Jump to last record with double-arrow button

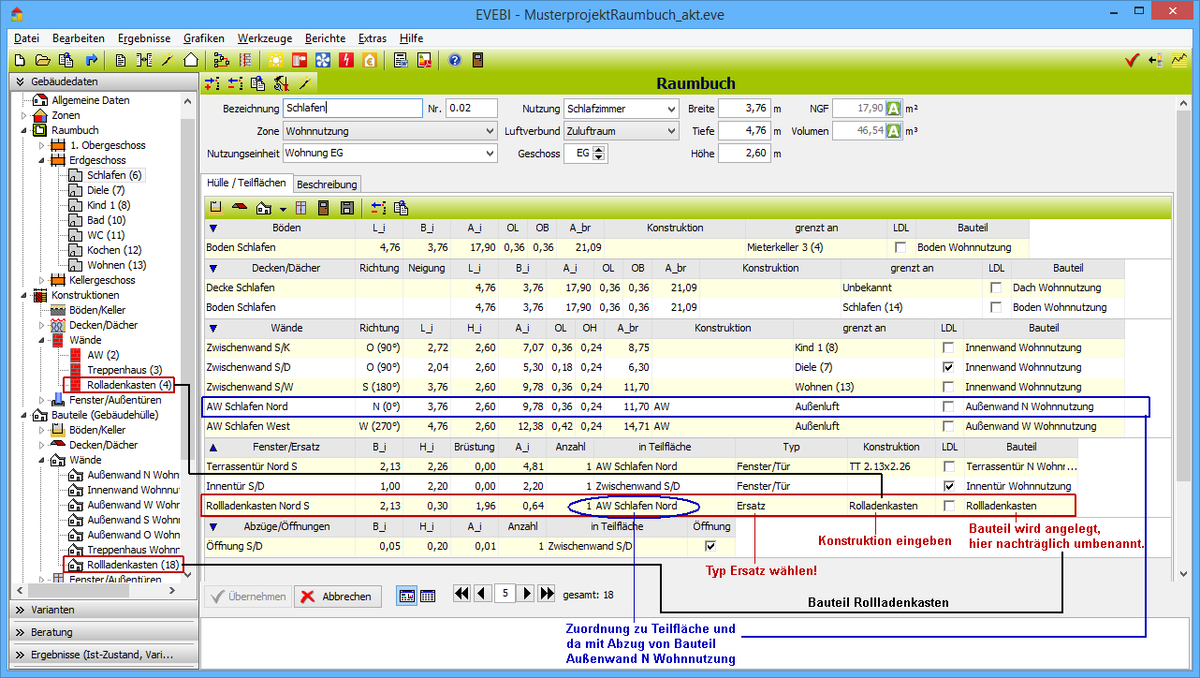tap(547, 594)
